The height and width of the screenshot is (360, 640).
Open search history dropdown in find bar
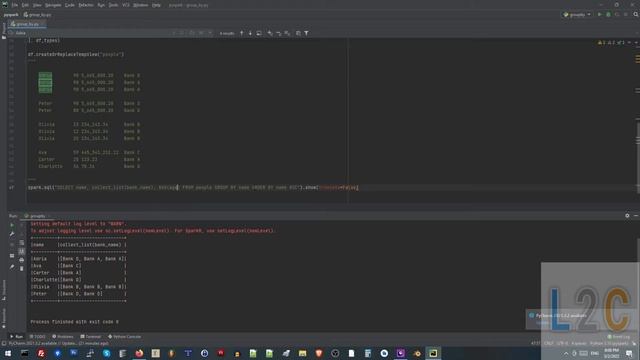tap(11, 33)
